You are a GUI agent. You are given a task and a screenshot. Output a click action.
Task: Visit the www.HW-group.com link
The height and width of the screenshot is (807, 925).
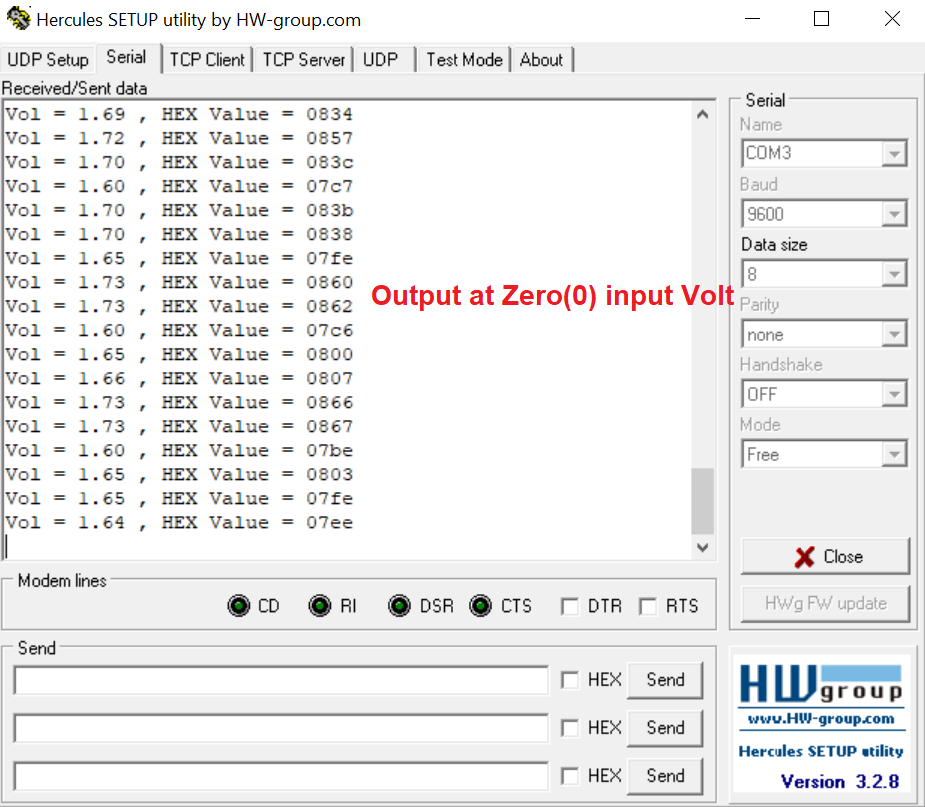click(821, 719)
